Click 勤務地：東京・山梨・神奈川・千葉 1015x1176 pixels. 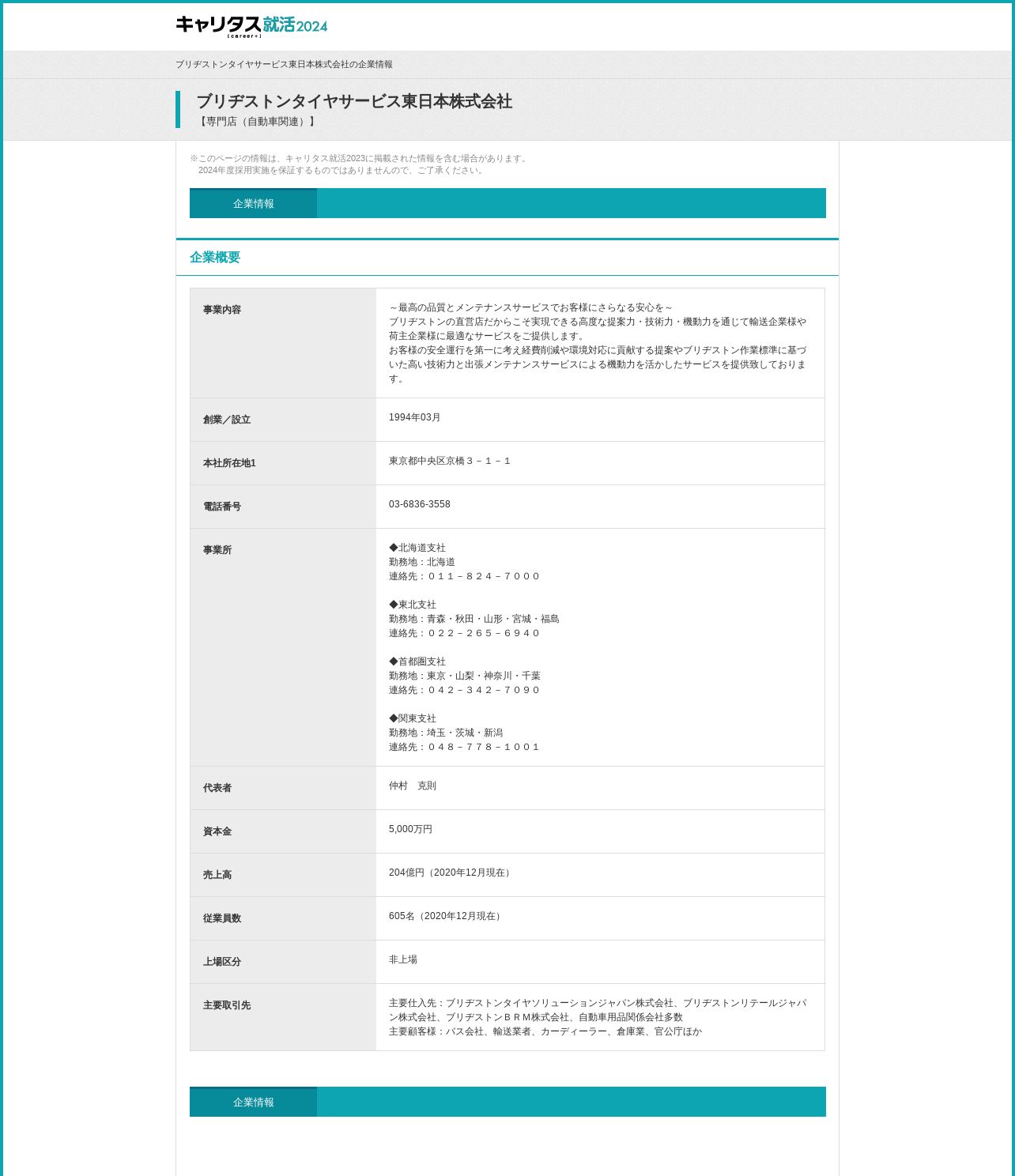(x=465, y=676)
